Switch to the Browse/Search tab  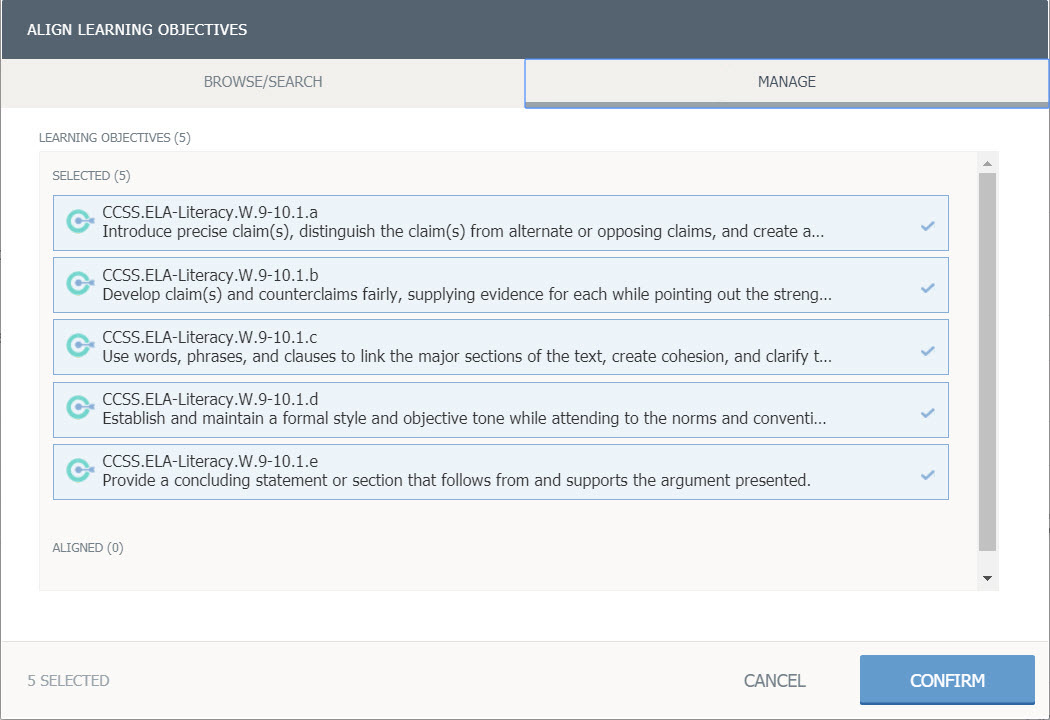point(263,82)
